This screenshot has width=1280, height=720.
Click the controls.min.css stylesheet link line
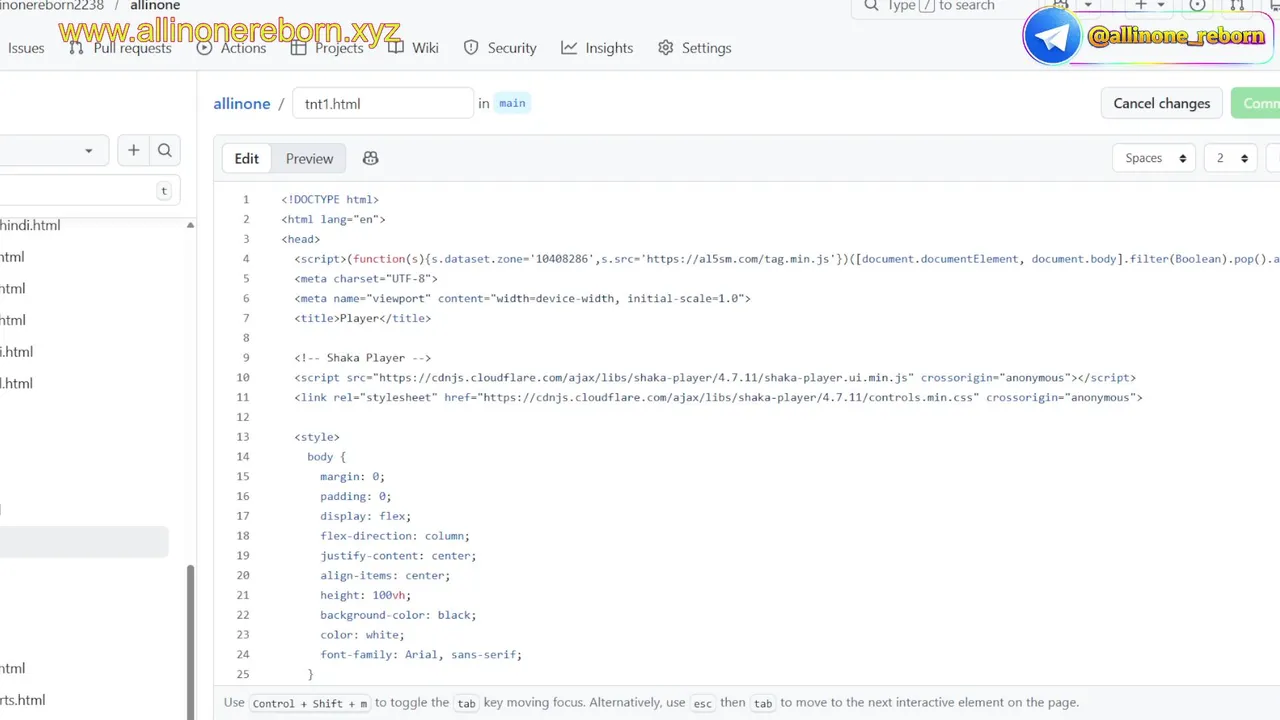click(718, 397)
